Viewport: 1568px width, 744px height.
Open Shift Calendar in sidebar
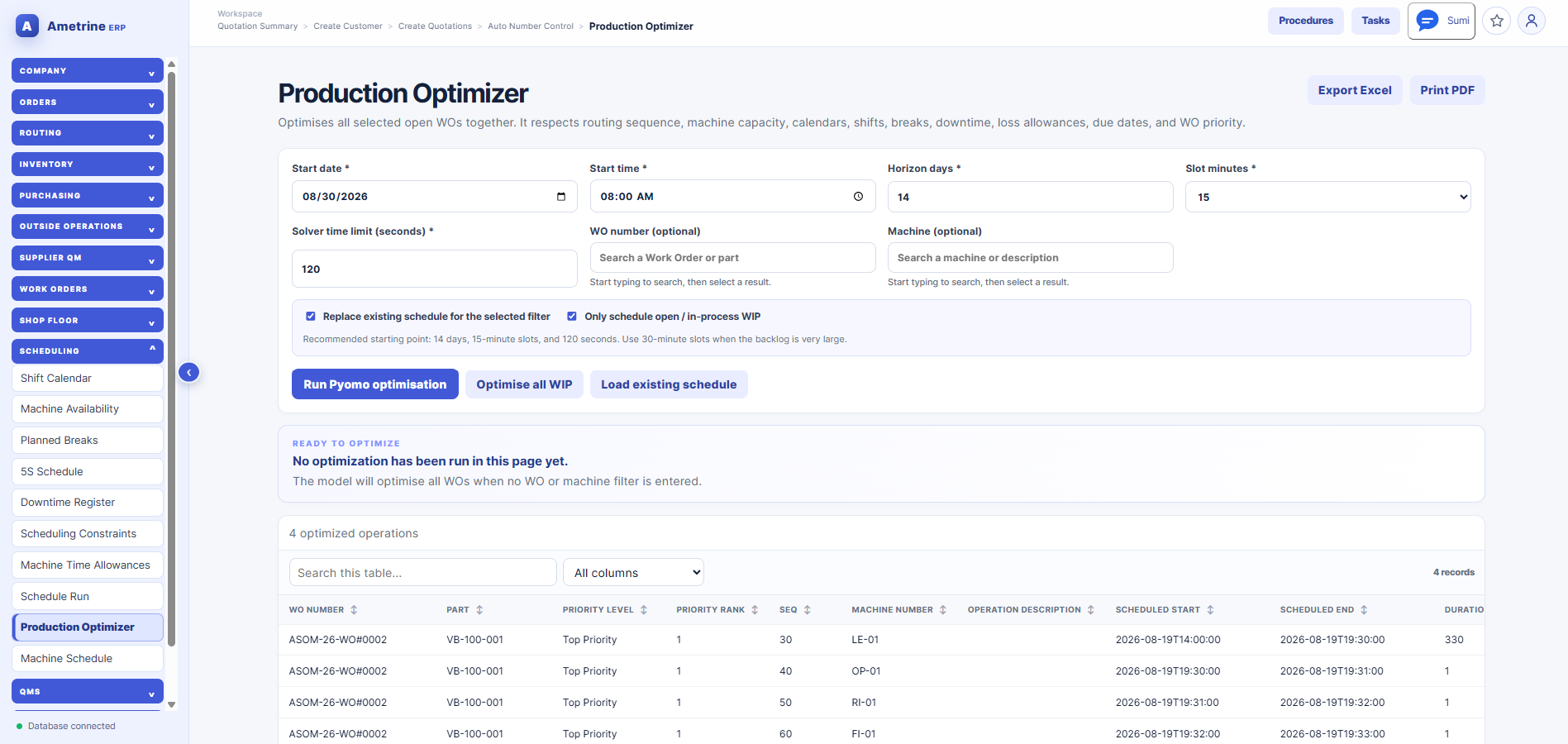88,378
